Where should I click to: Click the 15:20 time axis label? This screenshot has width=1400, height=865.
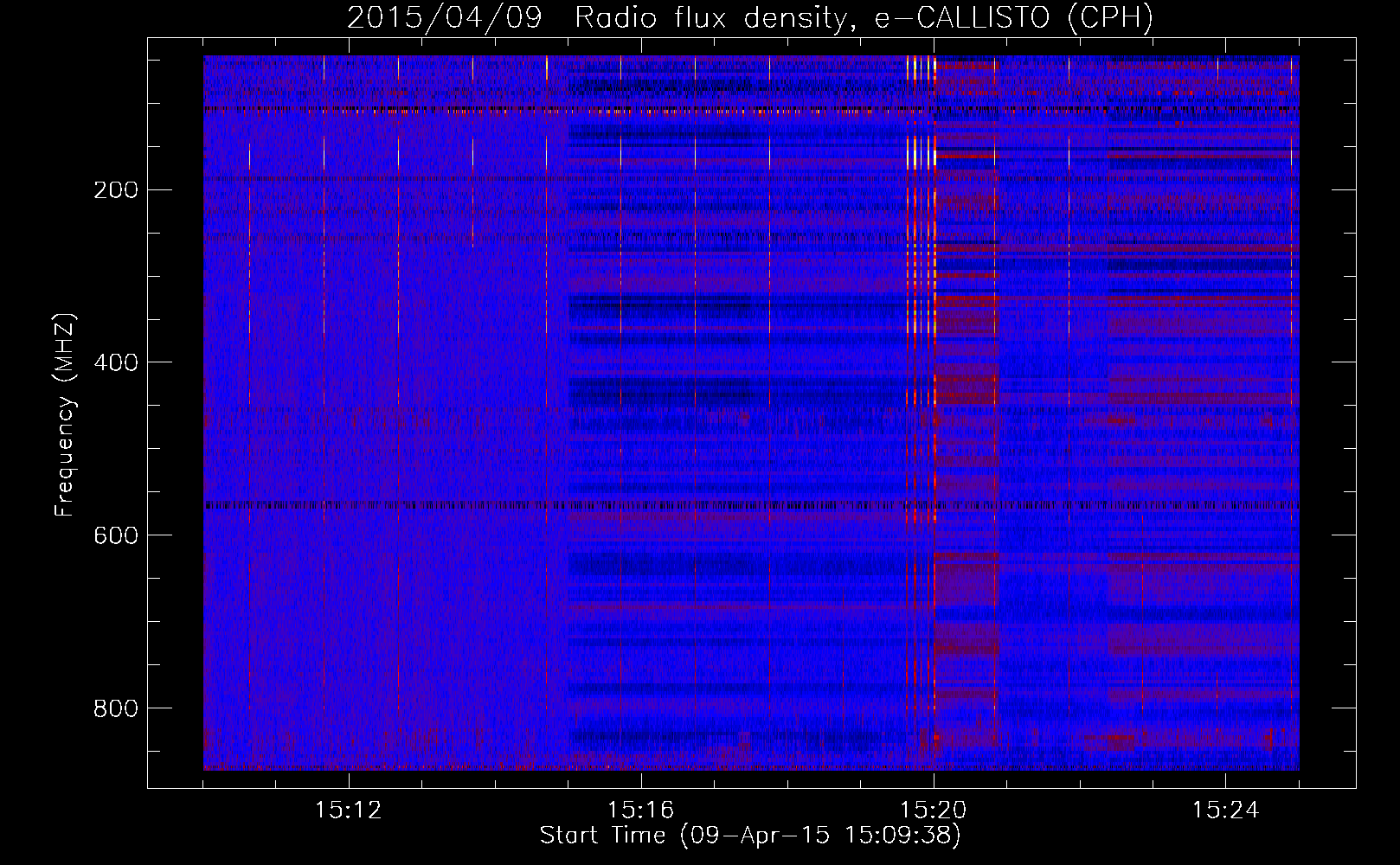tap(934, 811)
